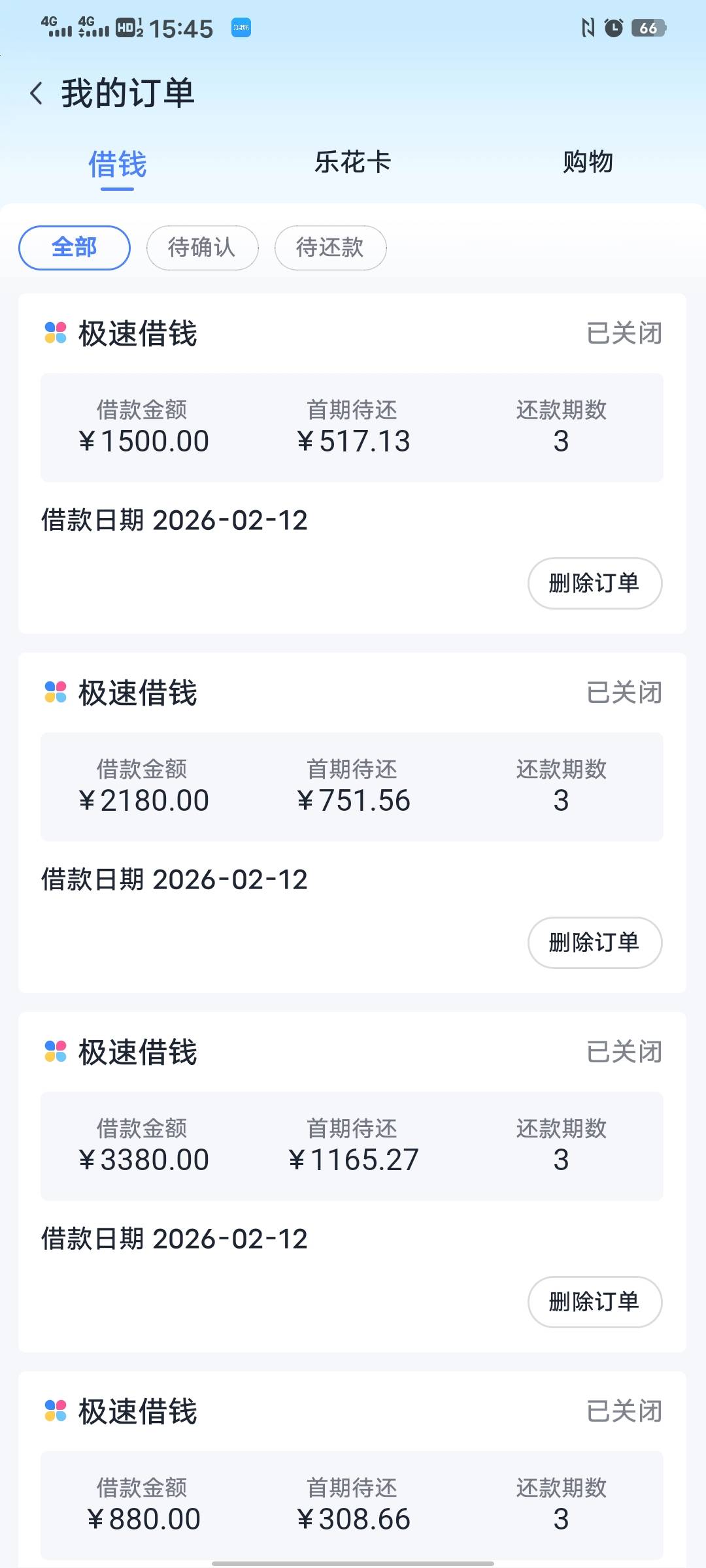Tap the battery indicator showing 66
Viewport: 706px width, 1568px height.
[648, 27]
